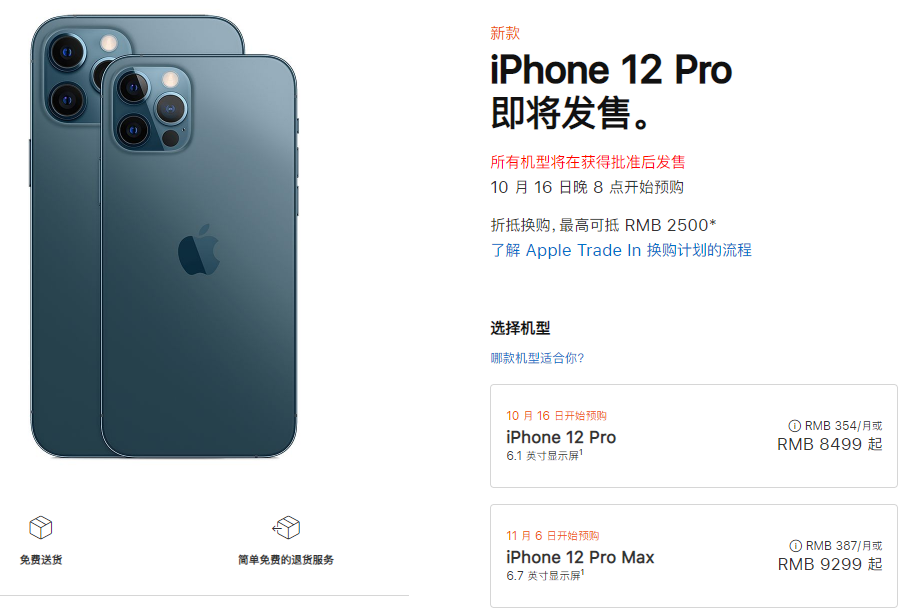Click the info icon beside RMB 387/月

(x=796, y=545)
